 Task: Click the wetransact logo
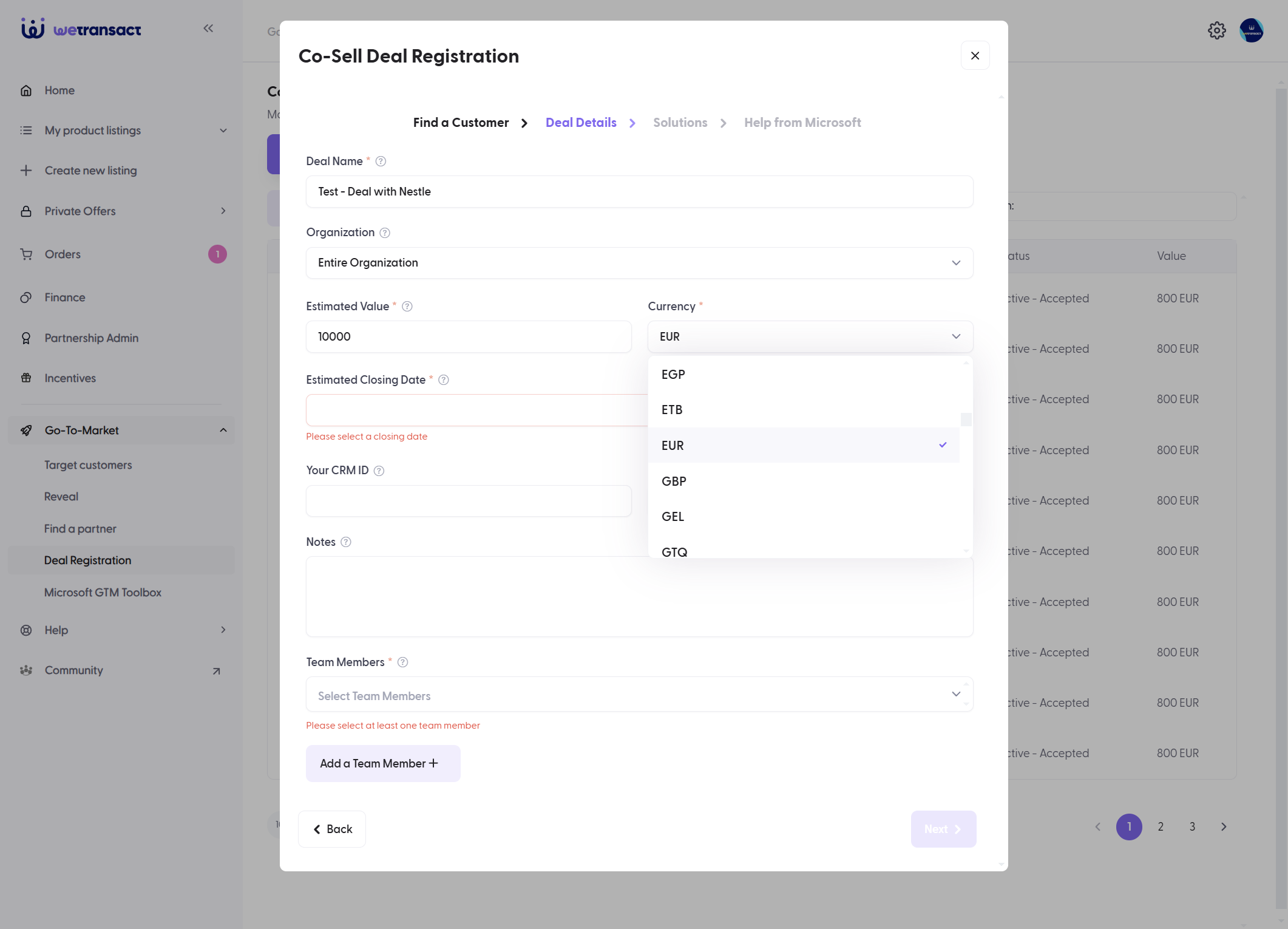click(x=81, y=29)
